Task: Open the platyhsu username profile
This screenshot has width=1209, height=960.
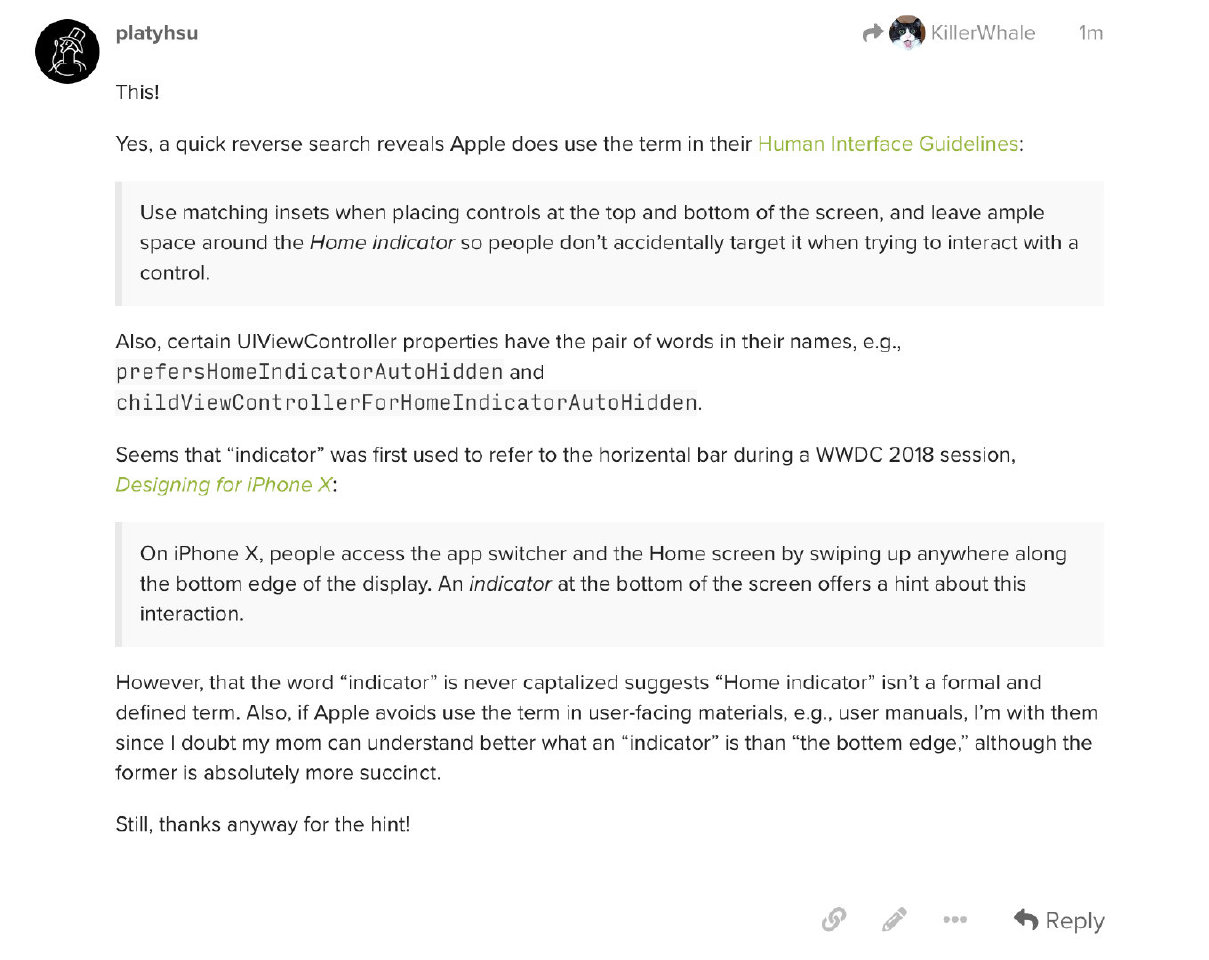Action: (157, 33)
